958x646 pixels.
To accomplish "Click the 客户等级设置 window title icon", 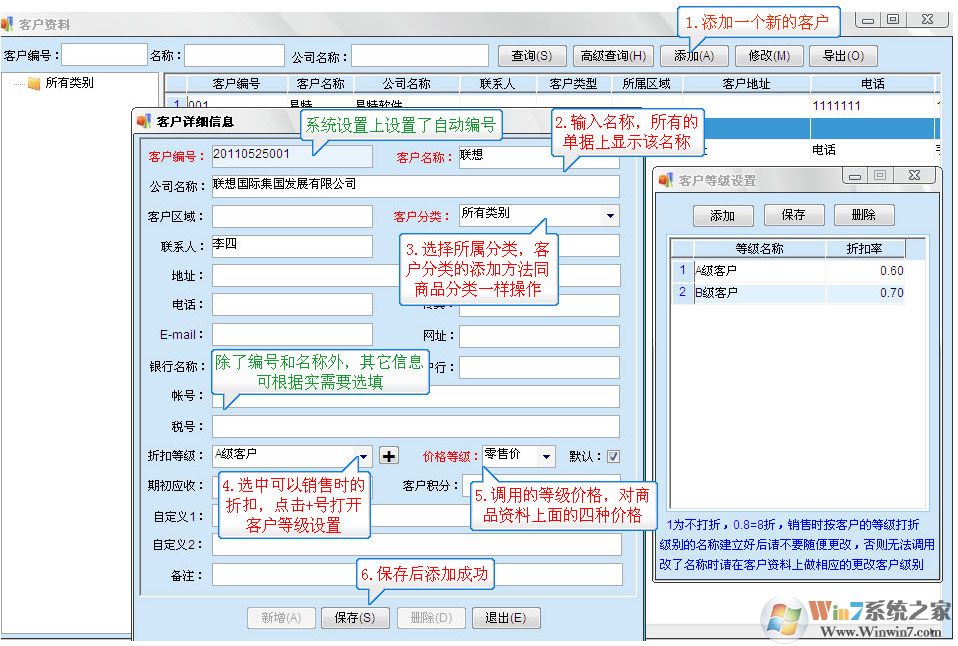I will point(665,175).
